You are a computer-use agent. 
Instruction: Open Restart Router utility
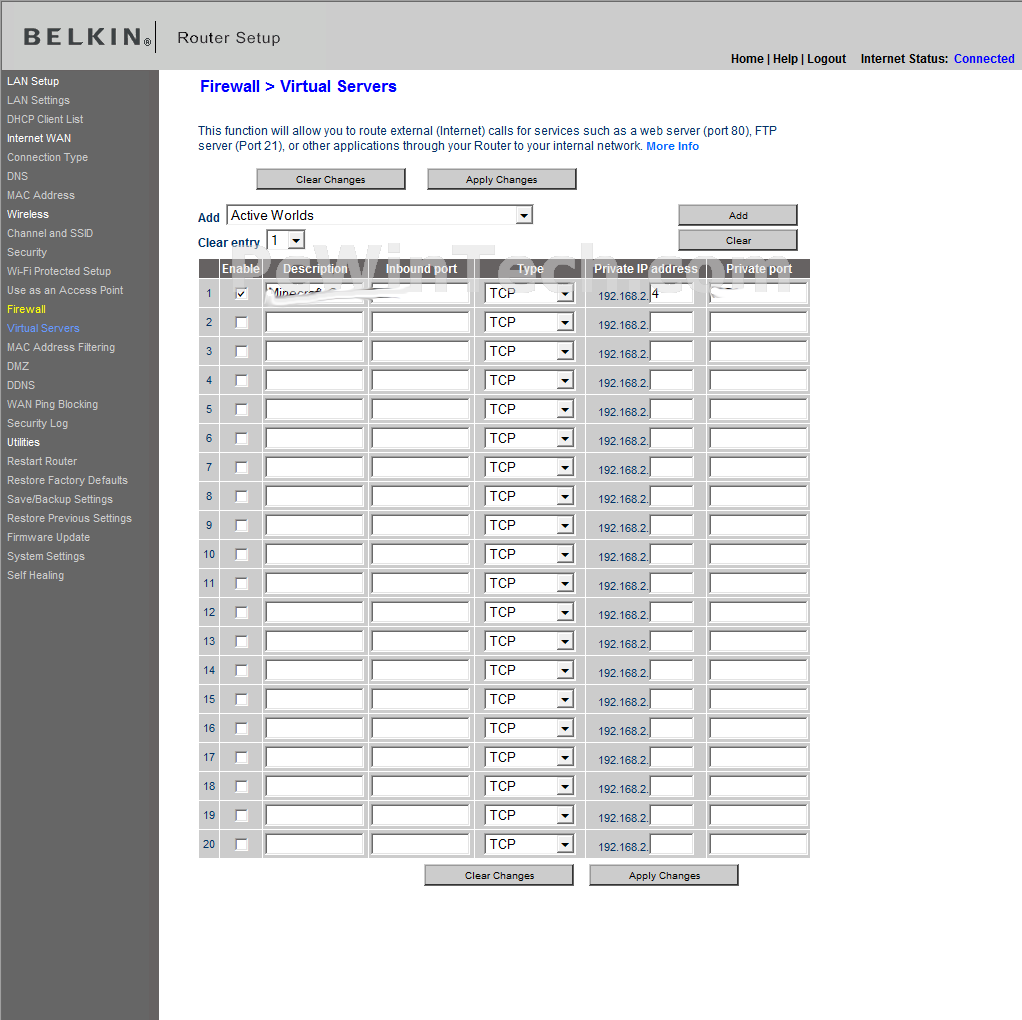pyautogui.click(x=42, y=461)
